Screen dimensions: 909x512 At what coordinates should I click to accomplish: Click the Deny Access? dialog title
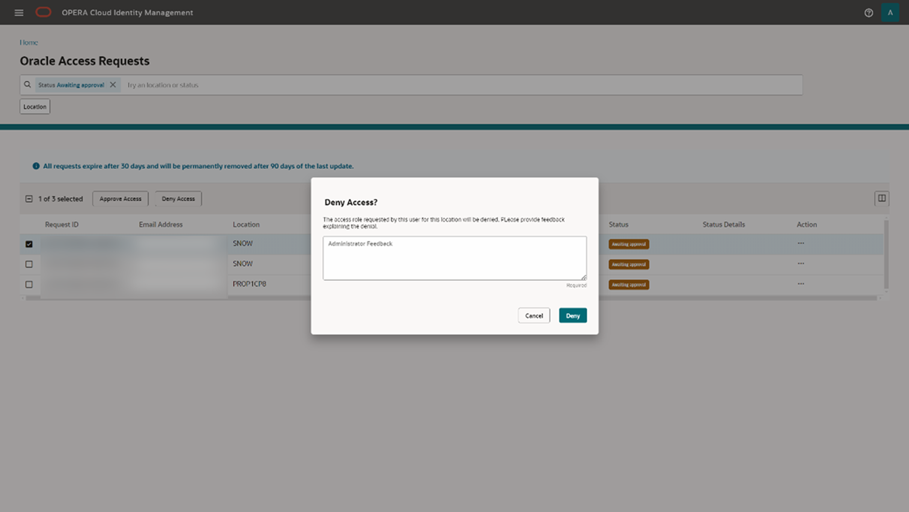coord(351,202)
